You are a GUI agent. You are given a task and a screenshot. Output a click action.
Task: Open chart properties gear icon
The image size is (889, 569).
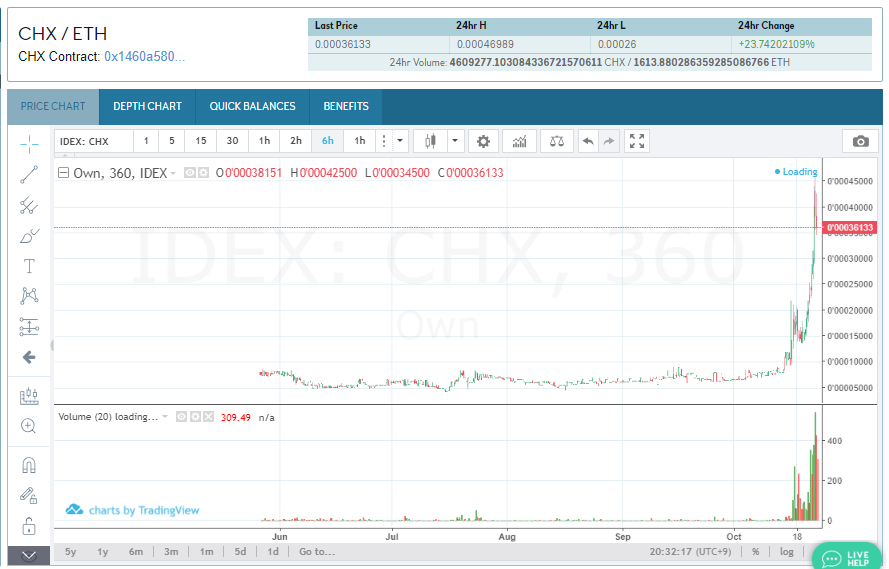click(x=483, y=141)
